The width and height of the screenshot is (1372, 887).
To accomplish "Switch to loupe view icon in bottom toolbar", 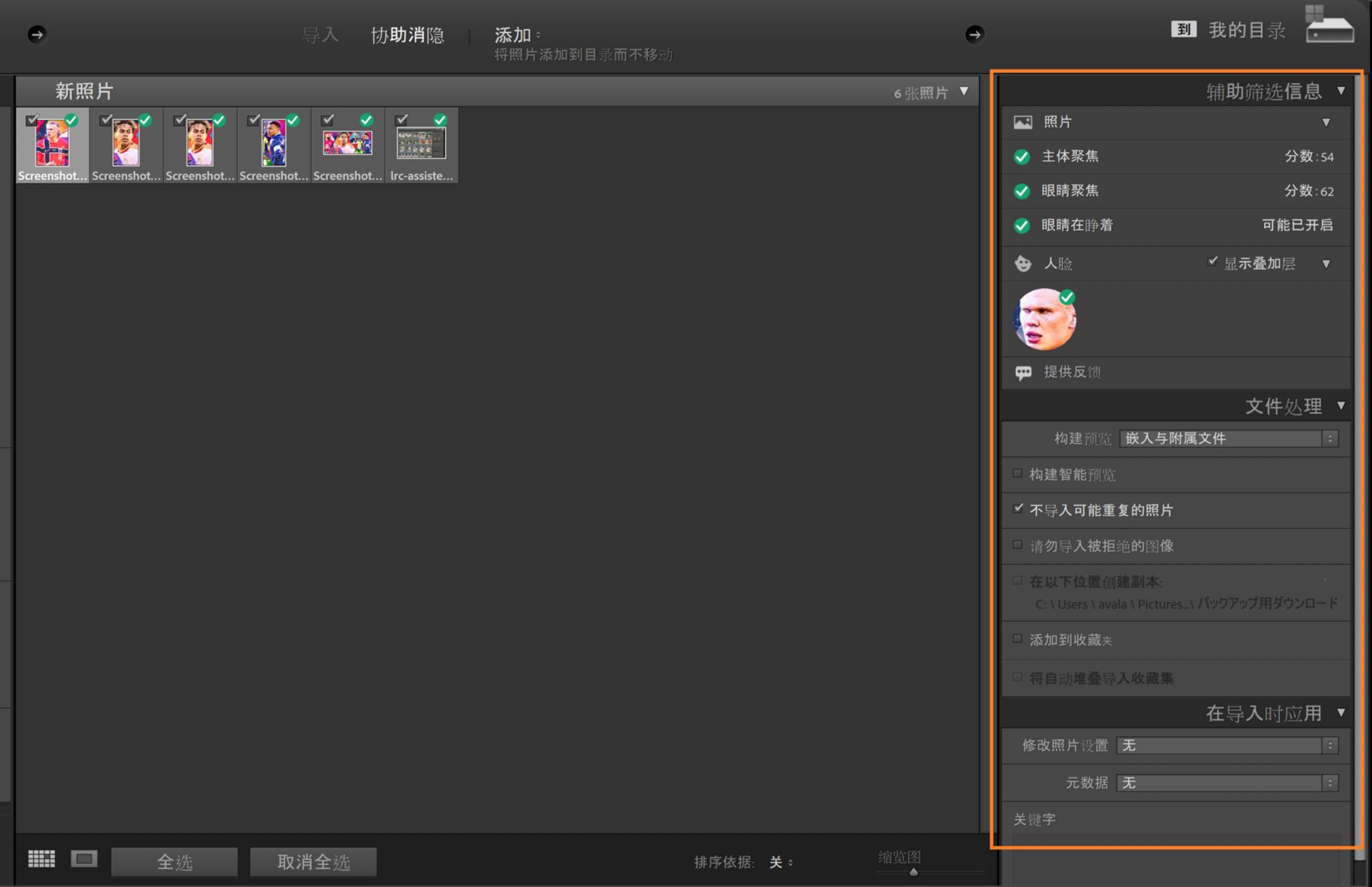I will click(84, 858).
